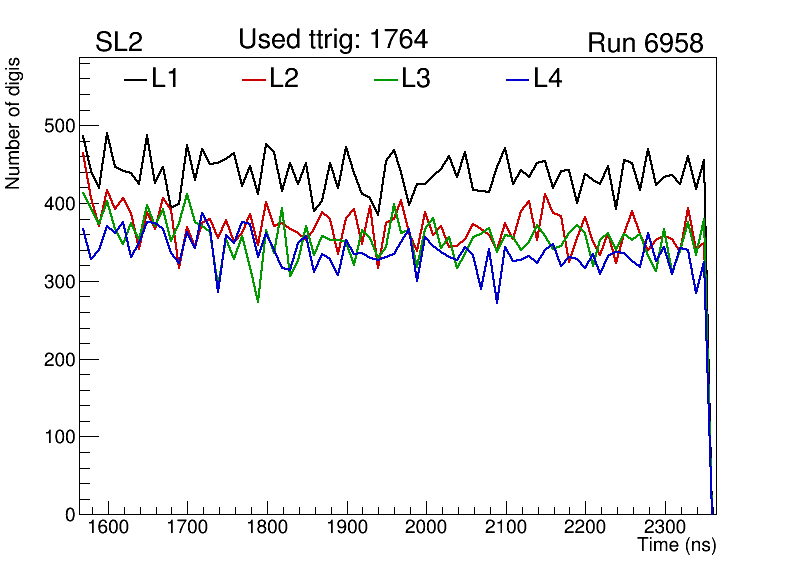Click the black L1 legend line
The height and width of the screenshot is (572, 796).
point(135,80)
